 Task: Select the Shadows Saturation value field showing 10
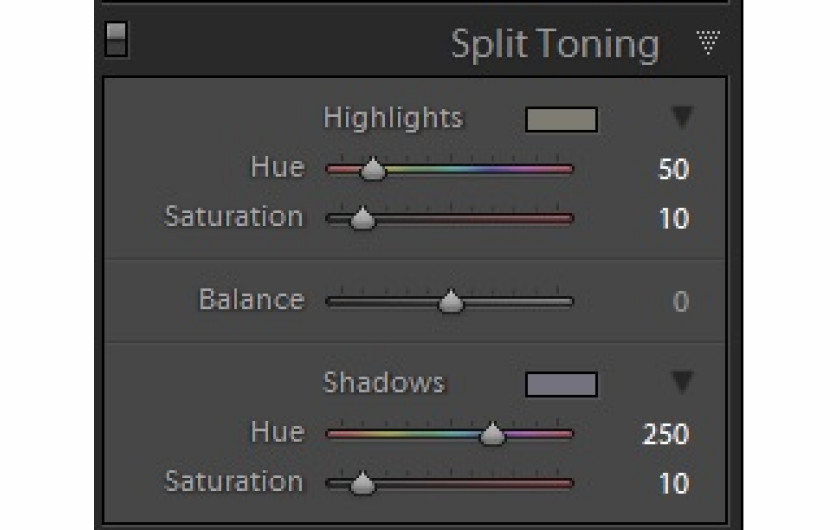[x=673, y=484]
